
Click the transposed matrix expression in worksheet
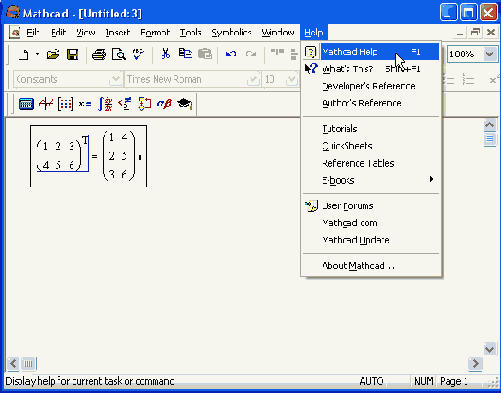pos(62,154)
